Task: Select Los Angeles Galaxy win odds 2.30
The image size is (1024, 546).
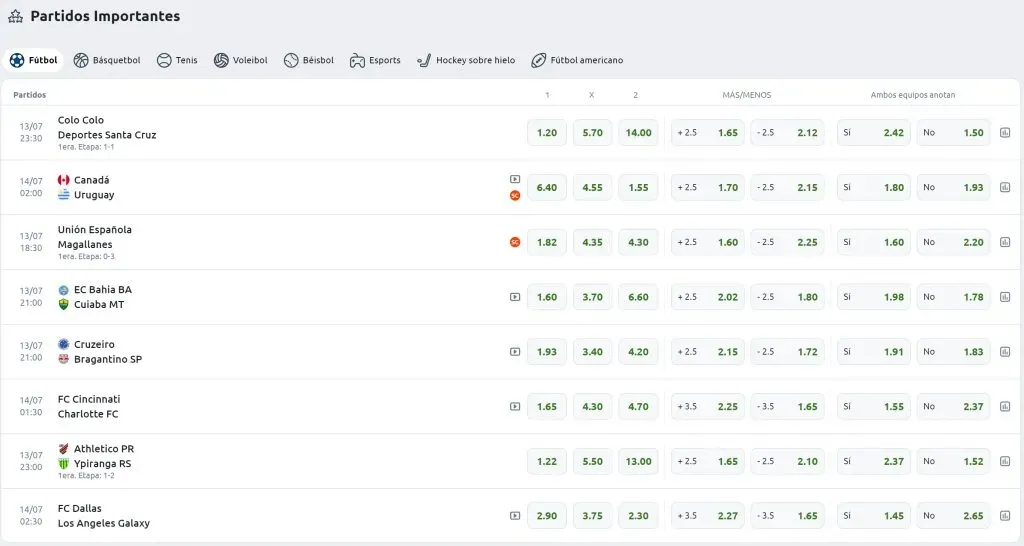Action: pyautogui.click(x=638, y=516)
